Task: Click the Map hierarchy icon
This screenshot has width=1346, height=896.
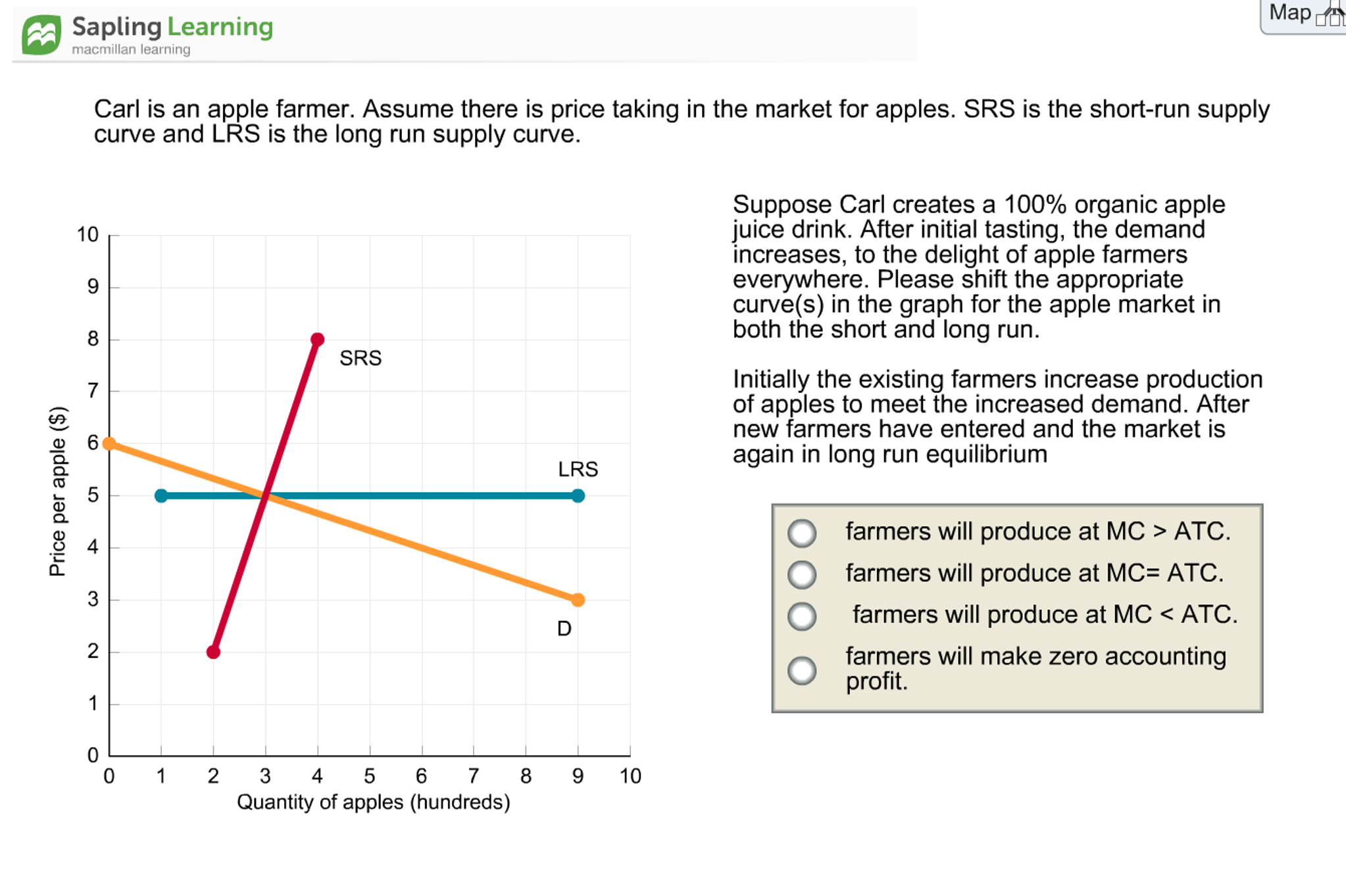Action: click(x=1331, y=14)
